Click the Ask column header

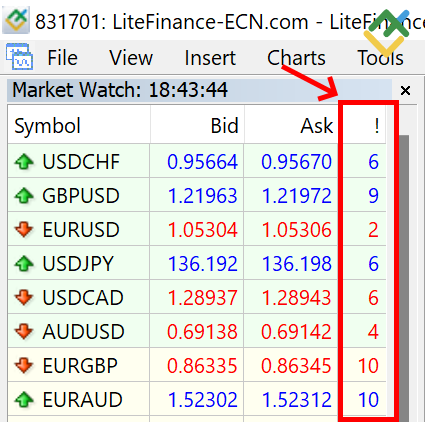point(291,126)
